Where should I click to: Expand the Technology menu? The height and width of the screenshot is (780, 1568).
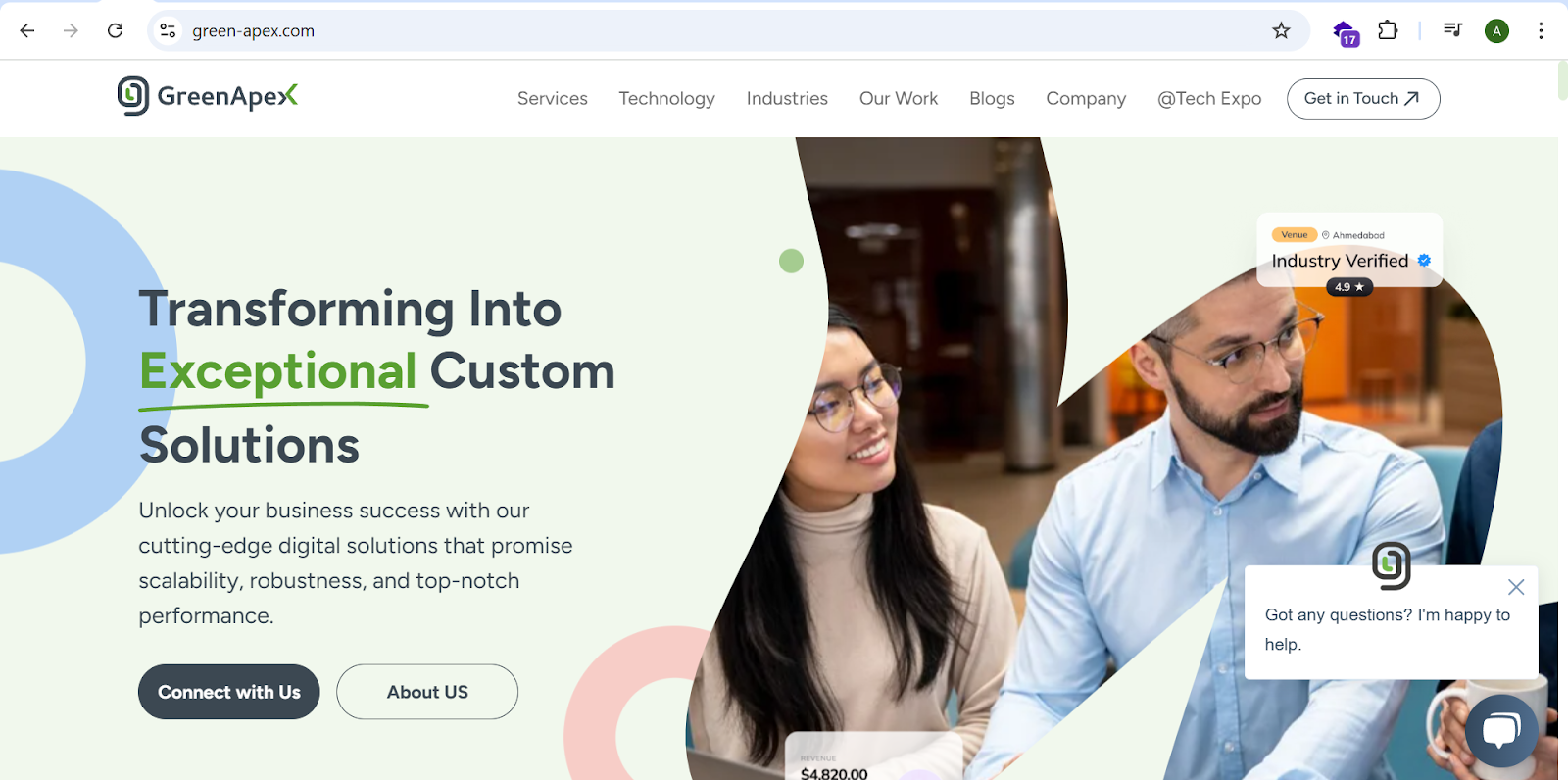(666, 98)
